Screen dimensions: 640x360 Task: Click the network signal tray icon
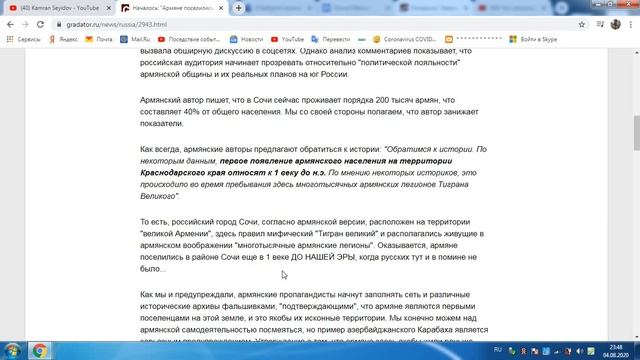557,351
